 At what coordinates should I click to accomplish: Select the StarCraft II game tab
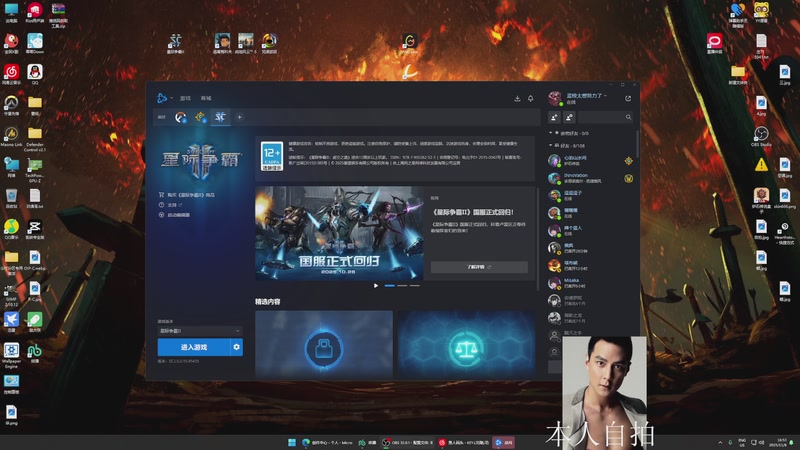pyautogui.click(x=220, y=117)
